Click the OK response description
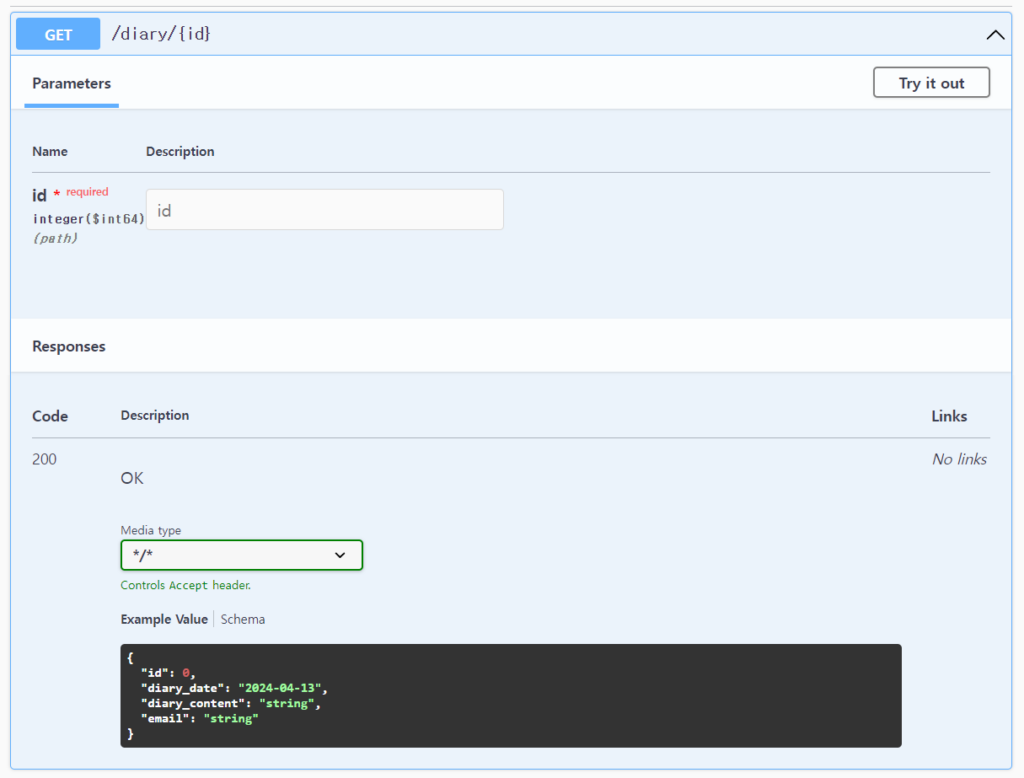The image size is (1024, 778). tap(132, 478)
